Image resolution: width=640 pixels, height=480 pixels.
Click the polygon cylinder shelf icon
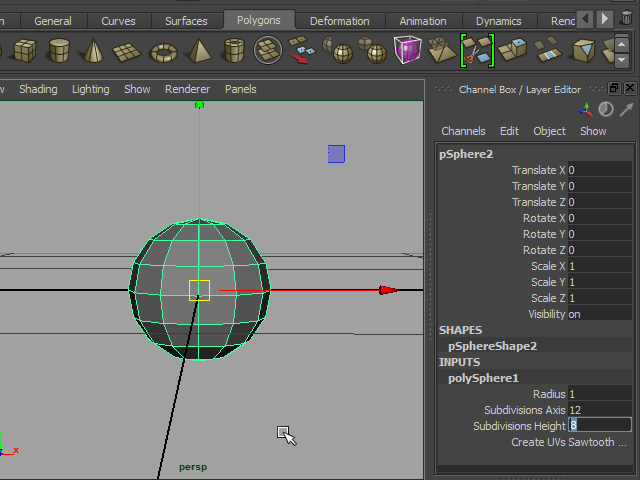coord(59,51)
